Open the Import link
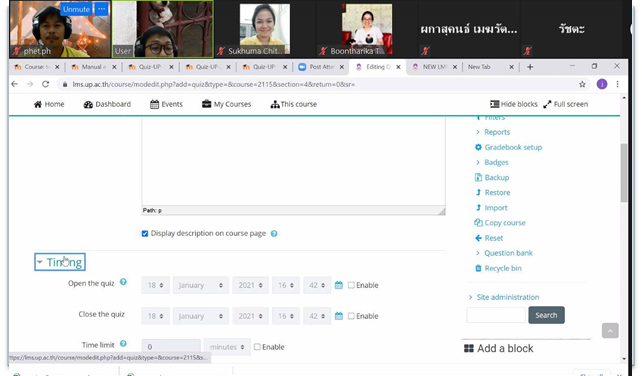 click(496, 208)
